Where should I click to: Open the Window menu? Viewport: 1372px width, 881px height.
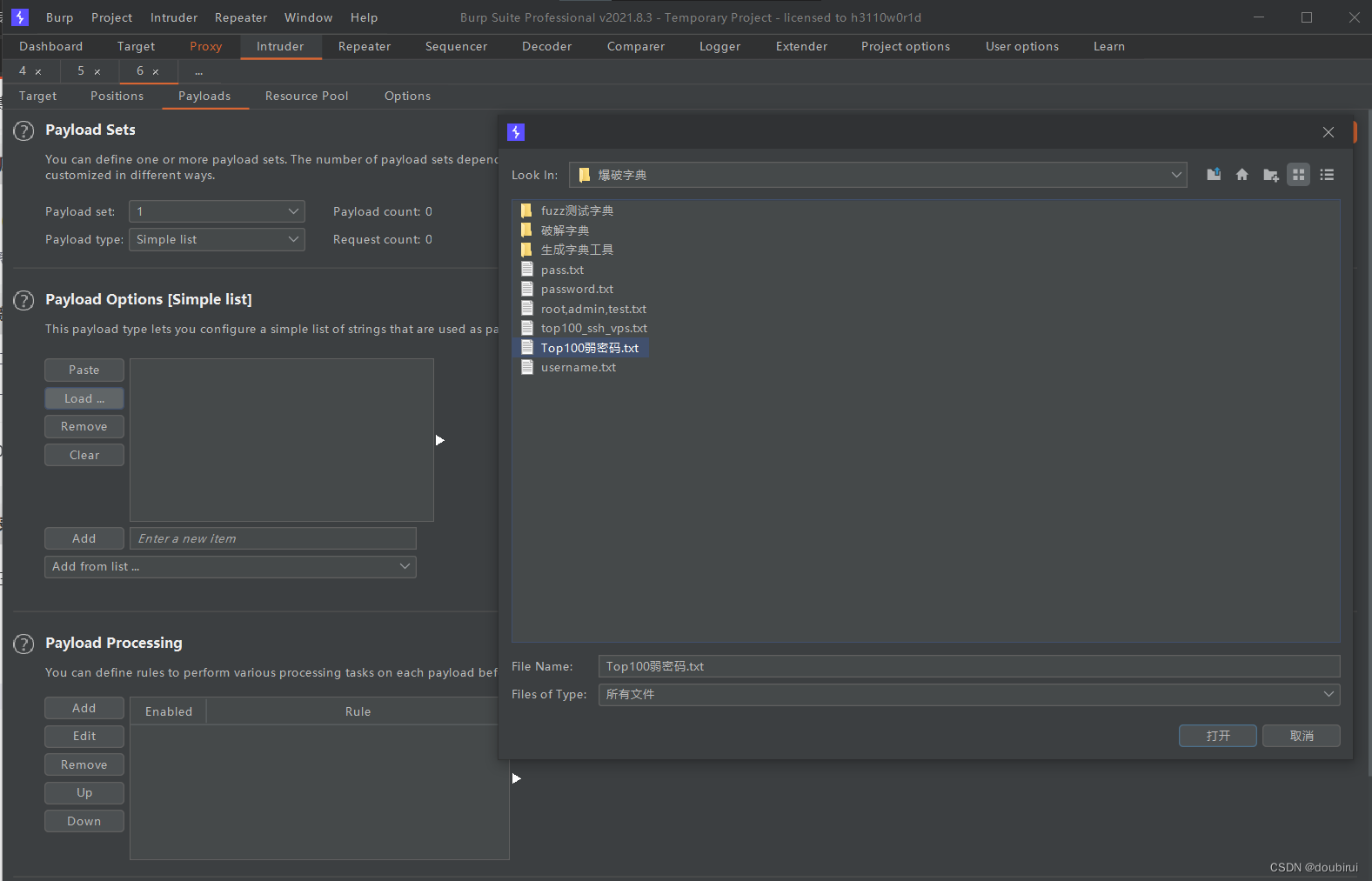click(x=308, y=17)
